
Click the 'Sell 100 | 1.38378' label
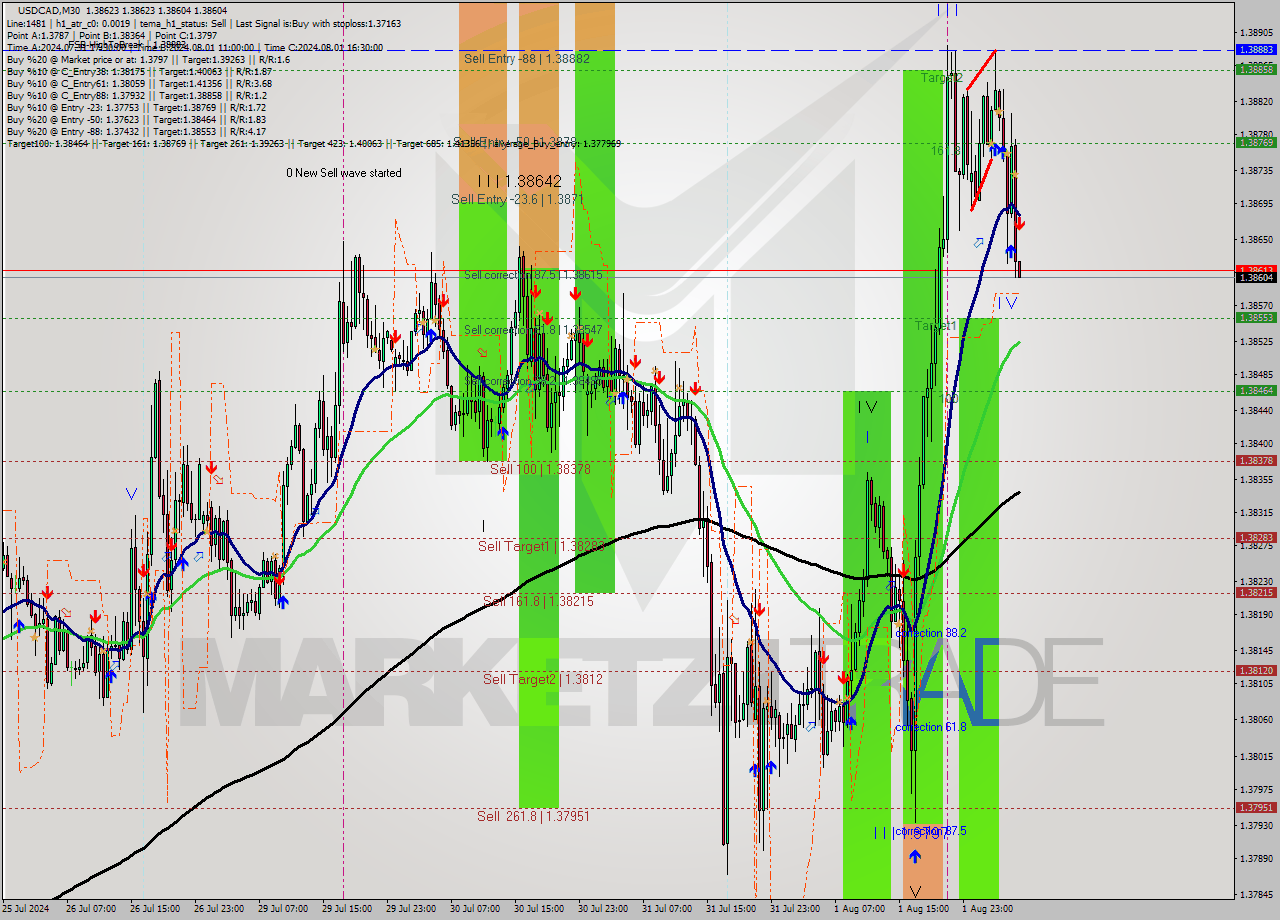540,469
